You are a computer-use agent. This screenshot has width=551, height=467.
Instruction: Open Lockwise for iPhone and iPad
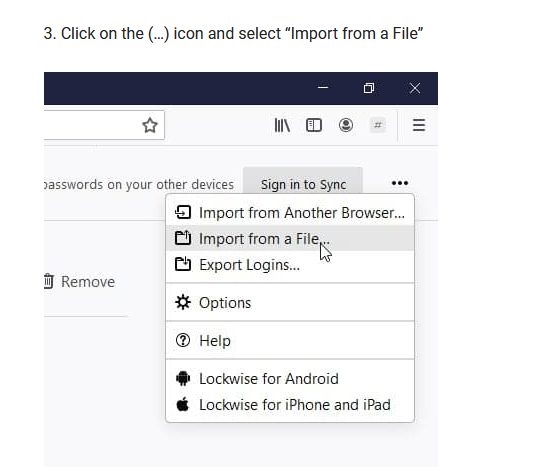(290, 405)
